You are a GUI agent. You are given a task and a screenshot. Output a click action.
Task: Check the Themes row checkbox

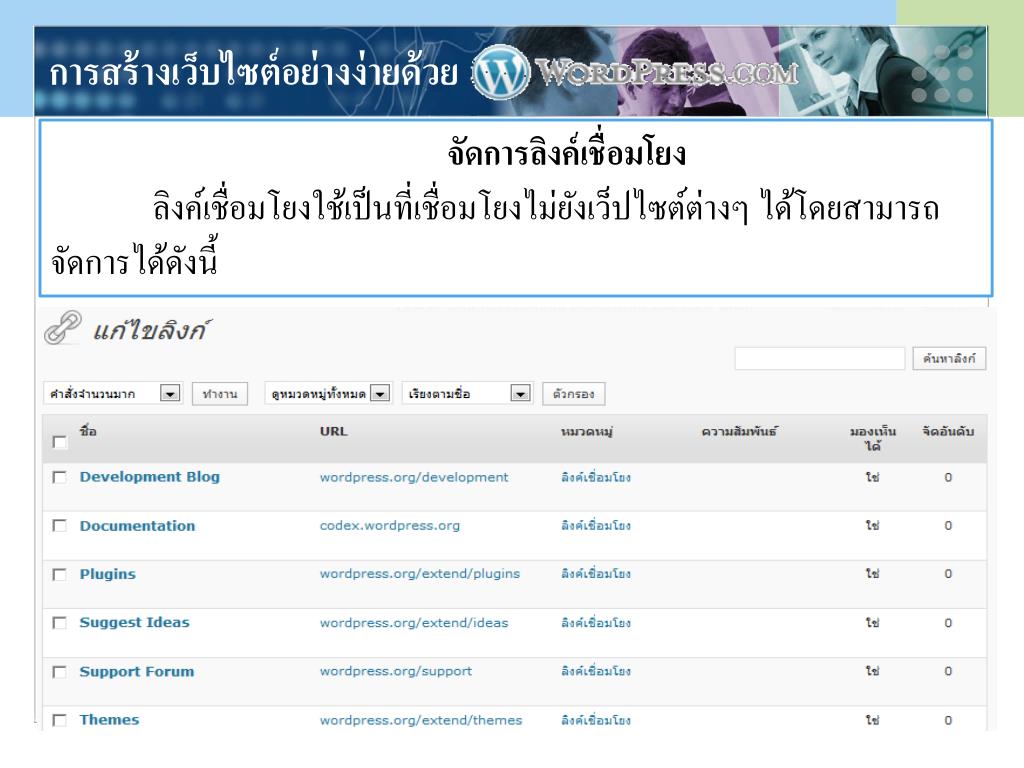[x=59, y=720]
